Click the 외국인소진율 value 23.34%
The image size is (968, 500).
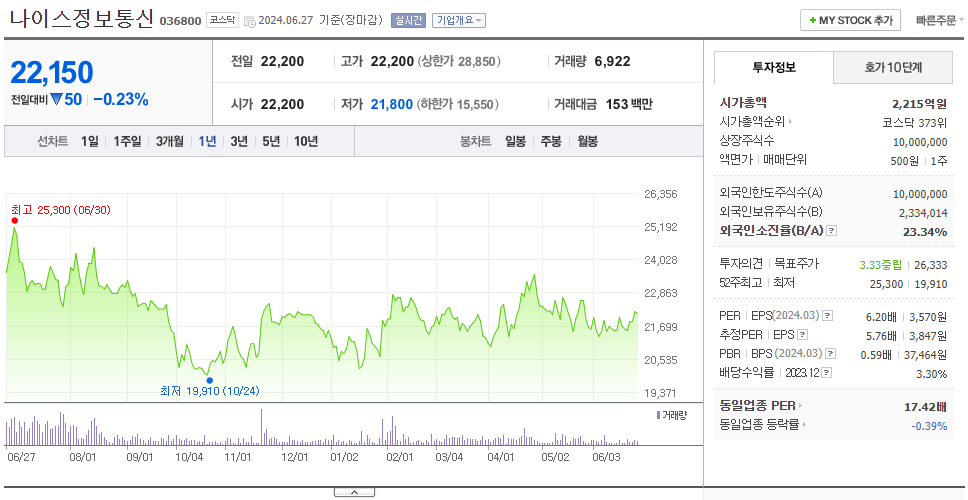point(925,231)
